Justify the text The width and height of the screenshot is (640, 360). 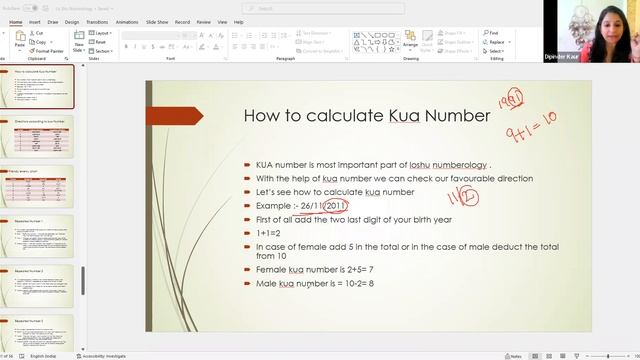pyautogui.click(x=262, y=47)
